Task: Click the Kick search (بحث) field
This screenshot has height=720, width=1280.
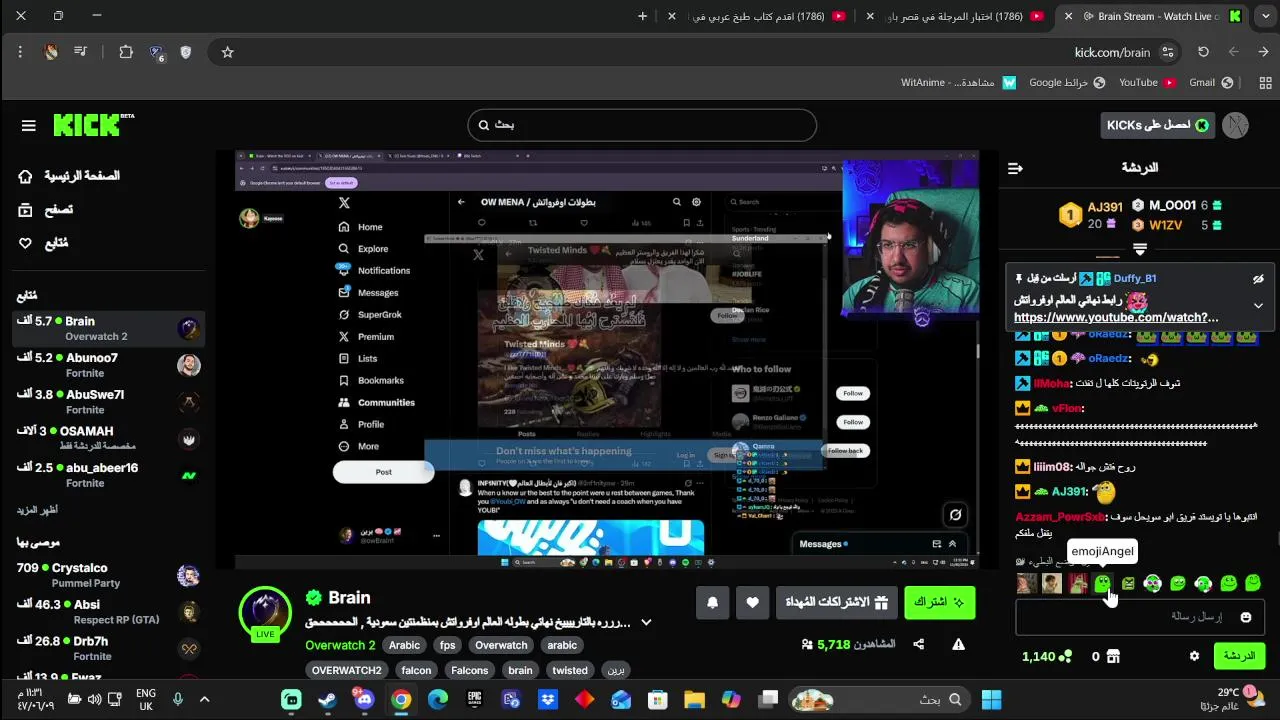Action: 642,125
